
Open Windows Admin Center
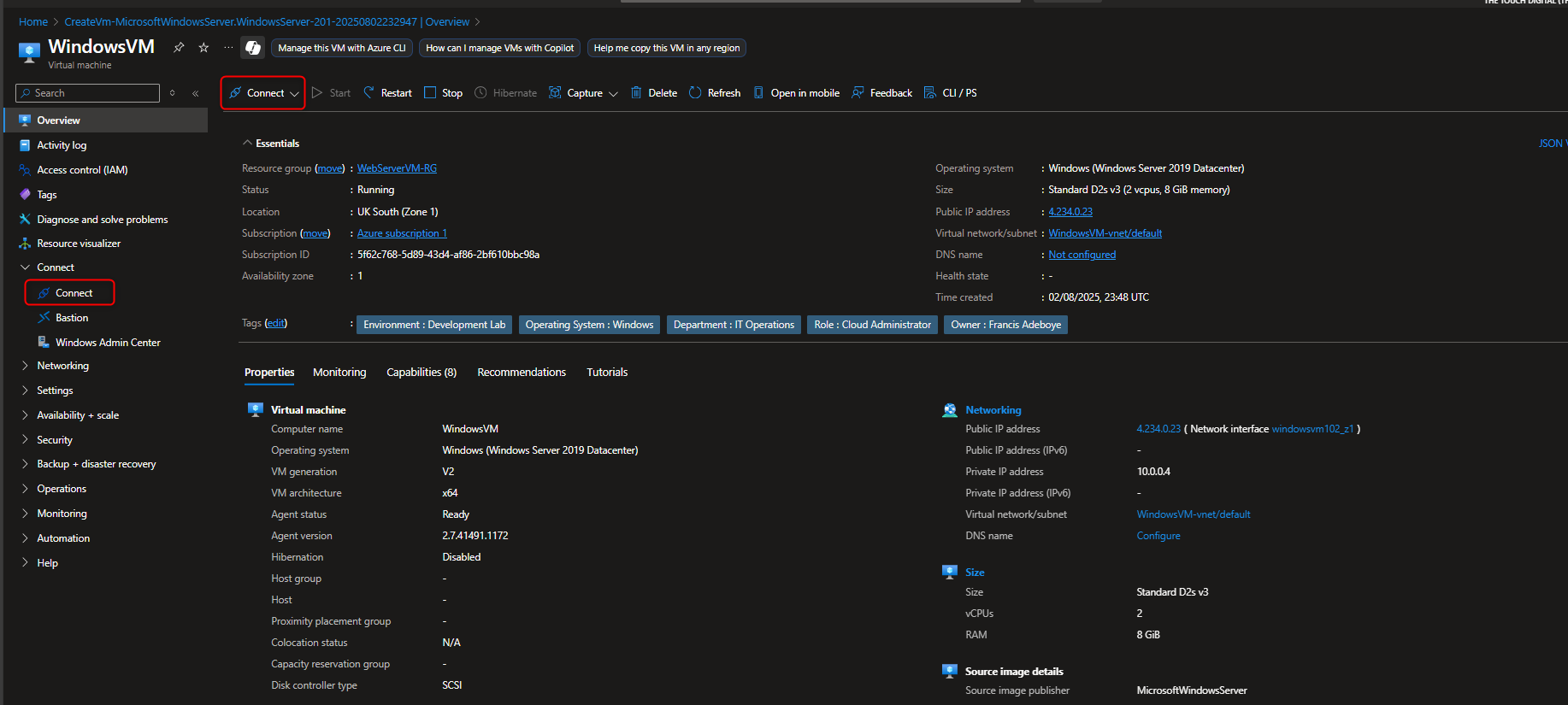(x=108, y=343)
